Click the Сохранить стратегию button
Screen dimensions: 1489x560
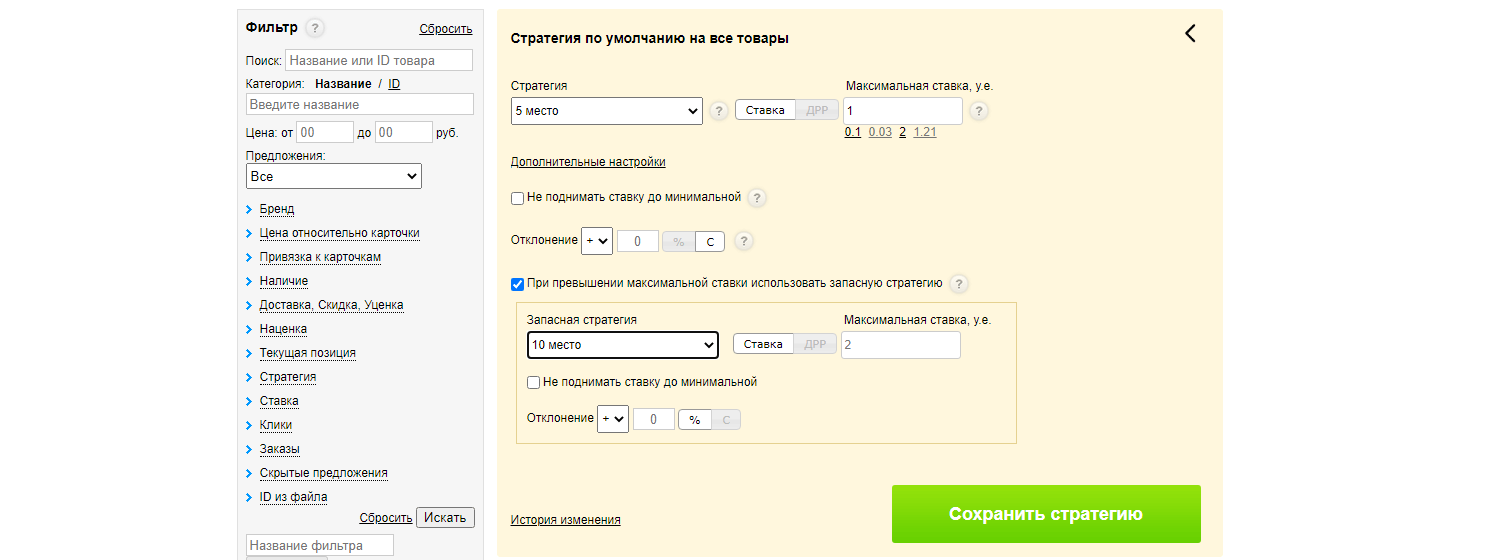tap(1046, 514)
